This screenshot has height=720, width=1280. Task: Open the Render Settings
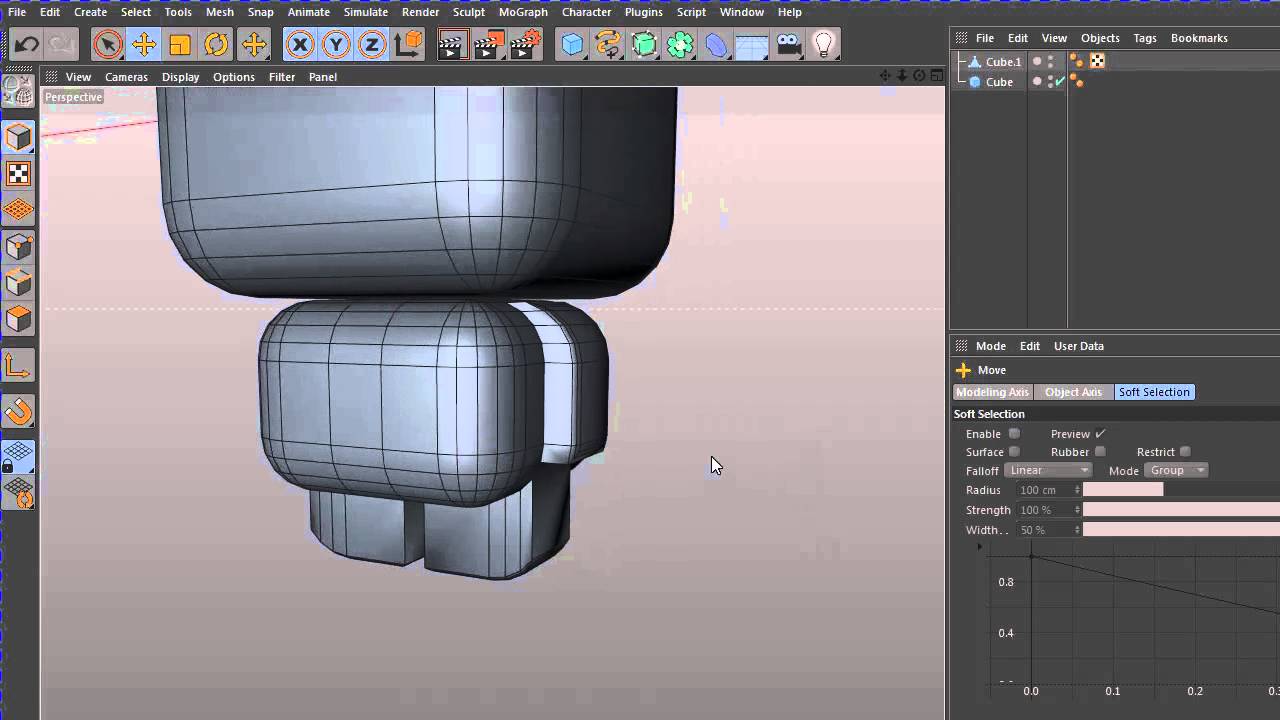526,45
